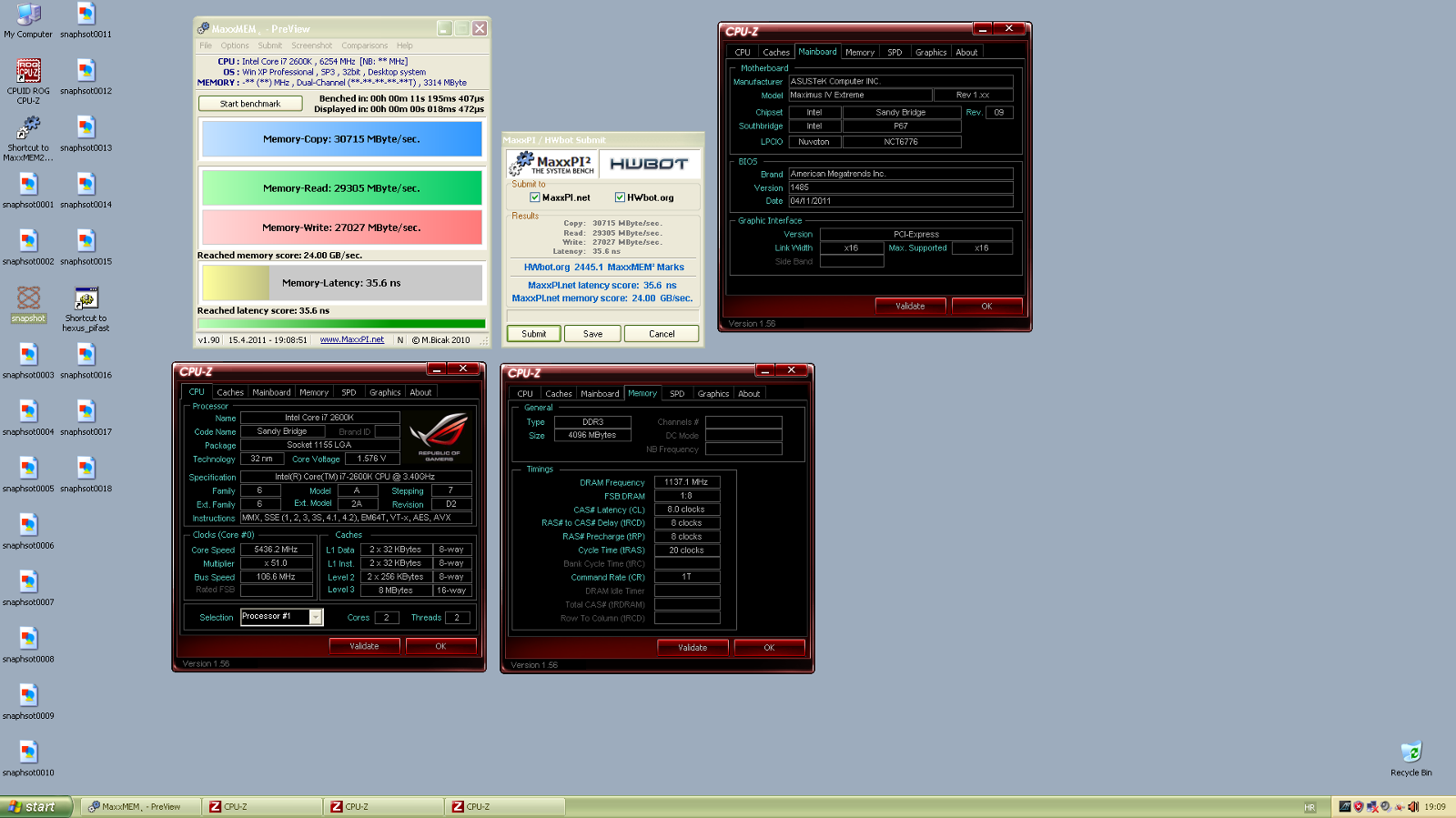This screenshot has height=818, width=1456.
Task: Click the Core Speed value field in CPU-Z
Action: point(276,550)
